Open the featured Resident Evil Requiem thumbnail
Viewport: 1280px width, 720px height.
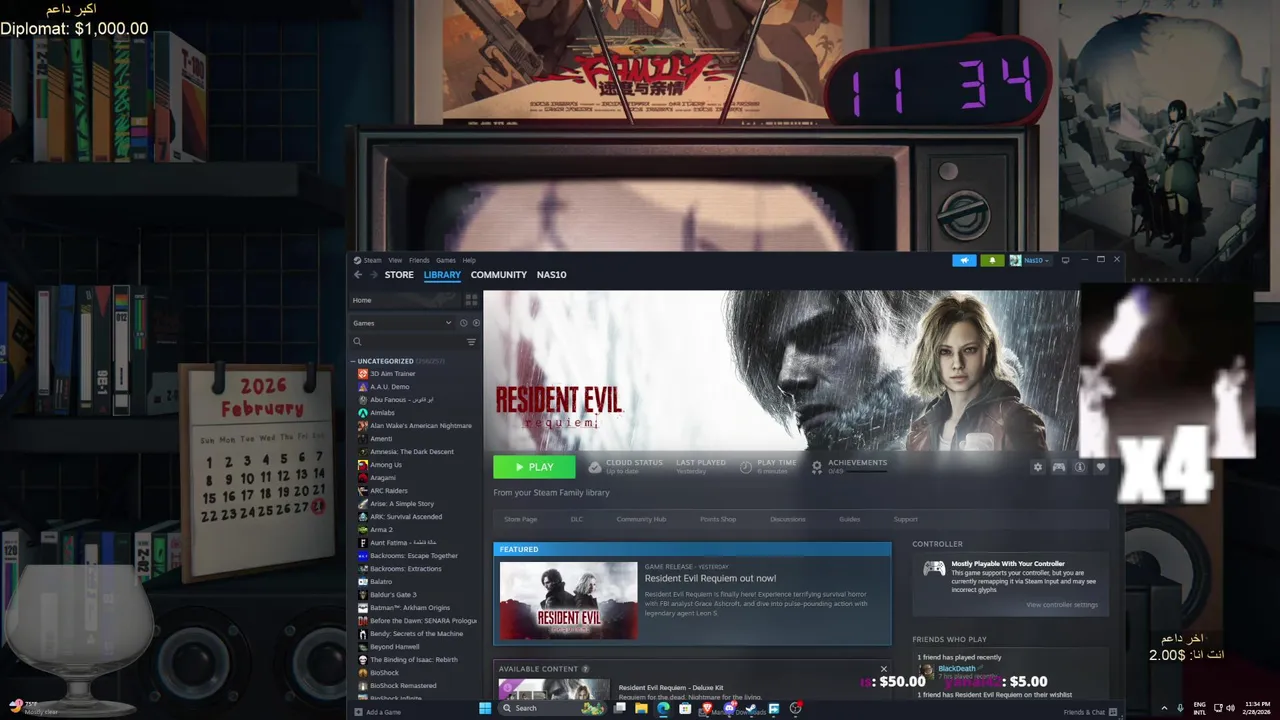click(x=568, y=600)
